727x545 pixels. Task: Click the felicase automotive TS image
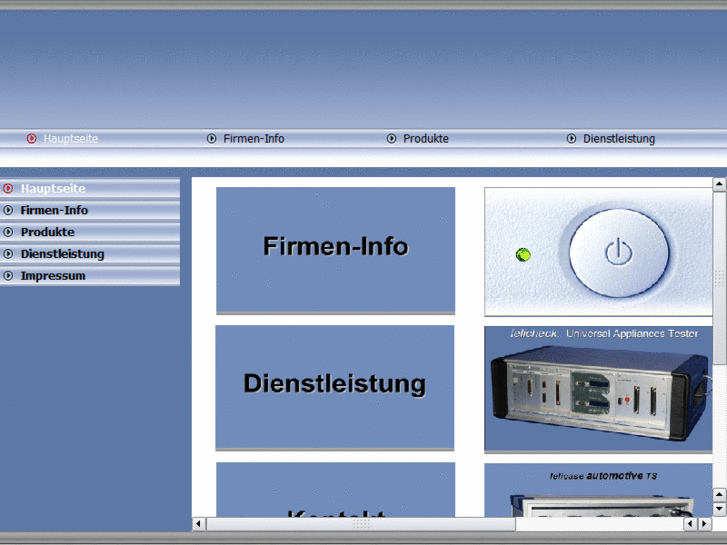click(x=598, y=490)
